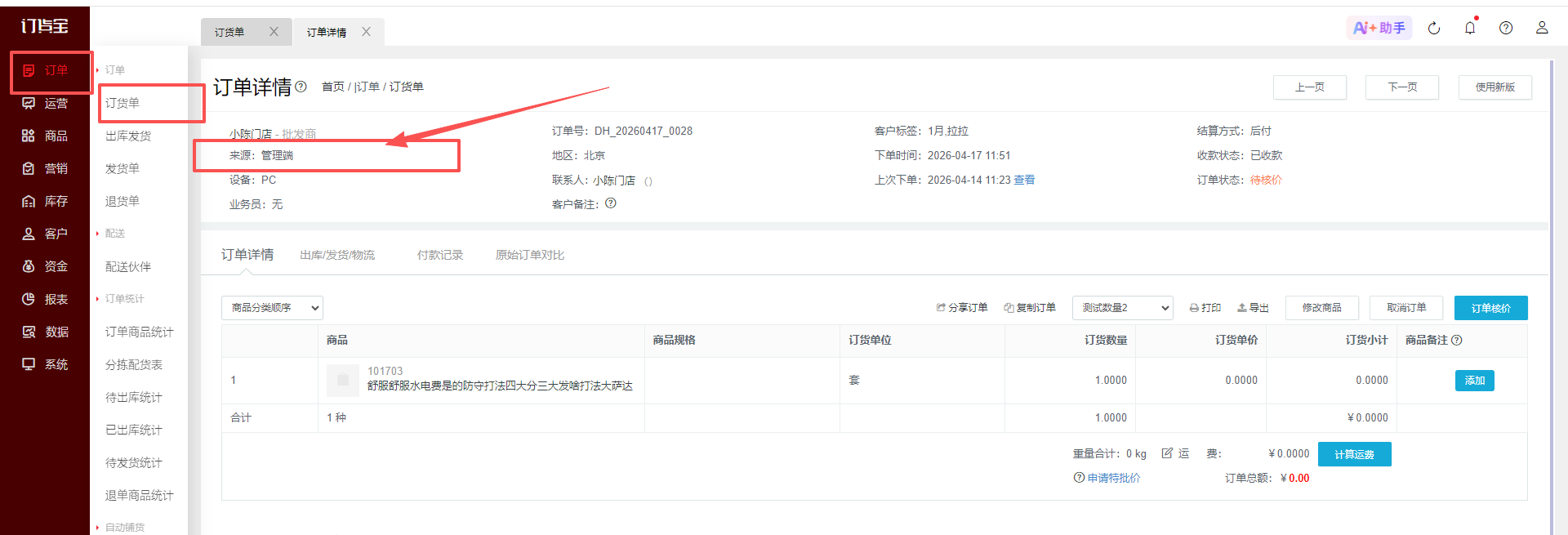Select the 原始订单对比 tab
This screenshot has height=535, width=1568.
[x=530, y=255]
